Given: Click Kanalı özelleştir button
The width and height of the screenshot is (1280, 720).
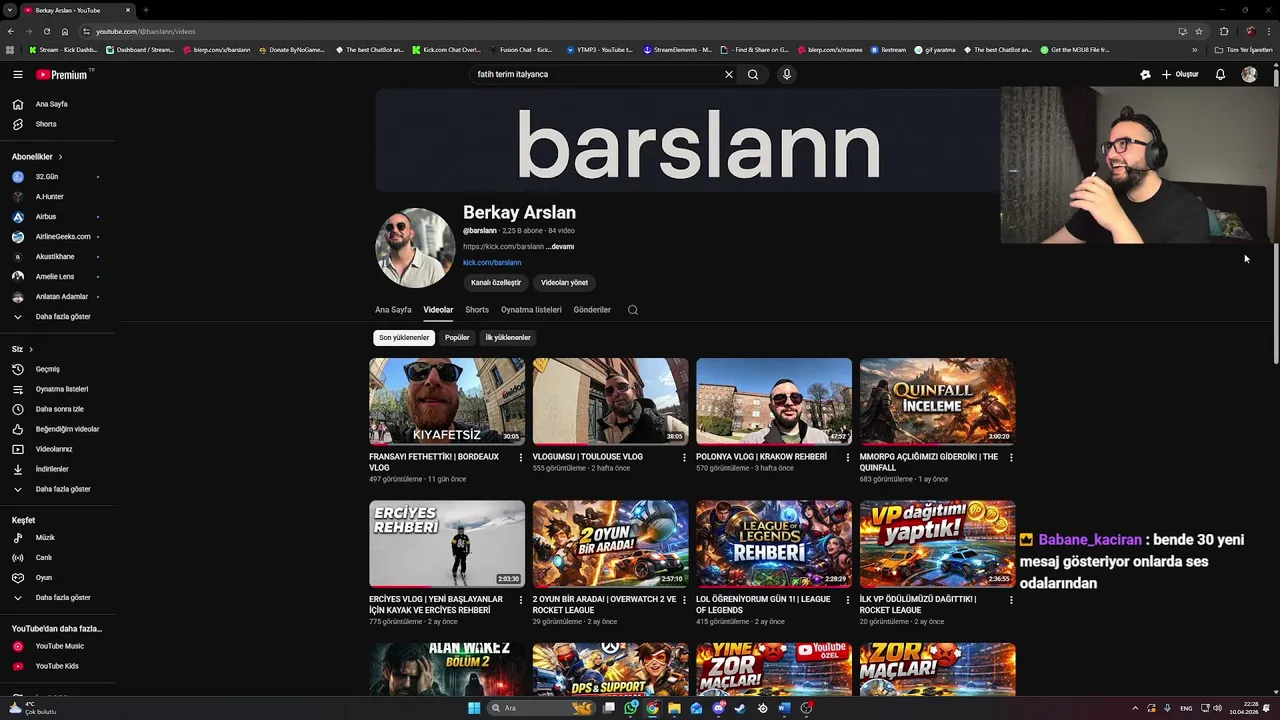Looking at the screenshot, I should (496, 283).
